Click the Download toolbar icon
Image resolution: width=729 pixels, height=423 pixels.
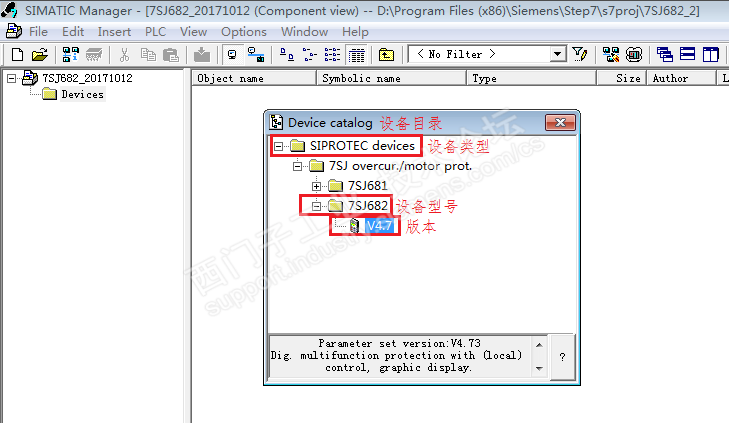(x=201, y=55)
